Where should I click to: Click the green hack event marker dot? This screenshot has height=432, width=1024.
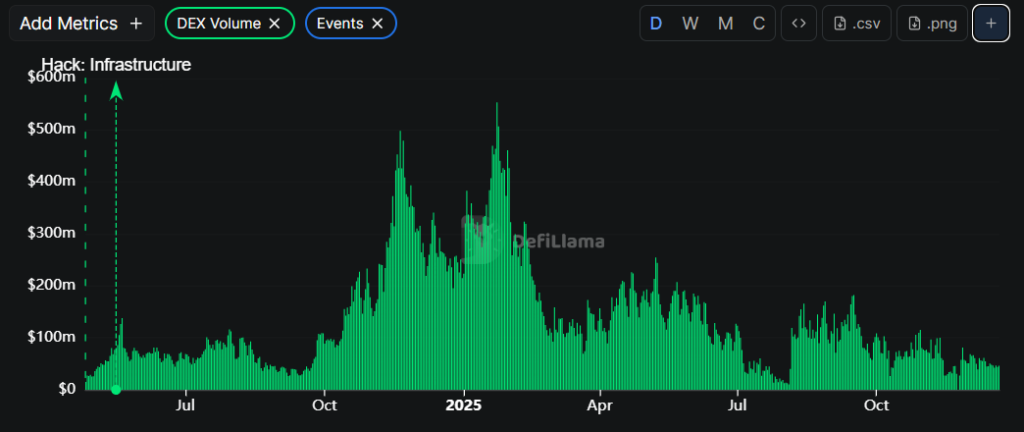116,390
